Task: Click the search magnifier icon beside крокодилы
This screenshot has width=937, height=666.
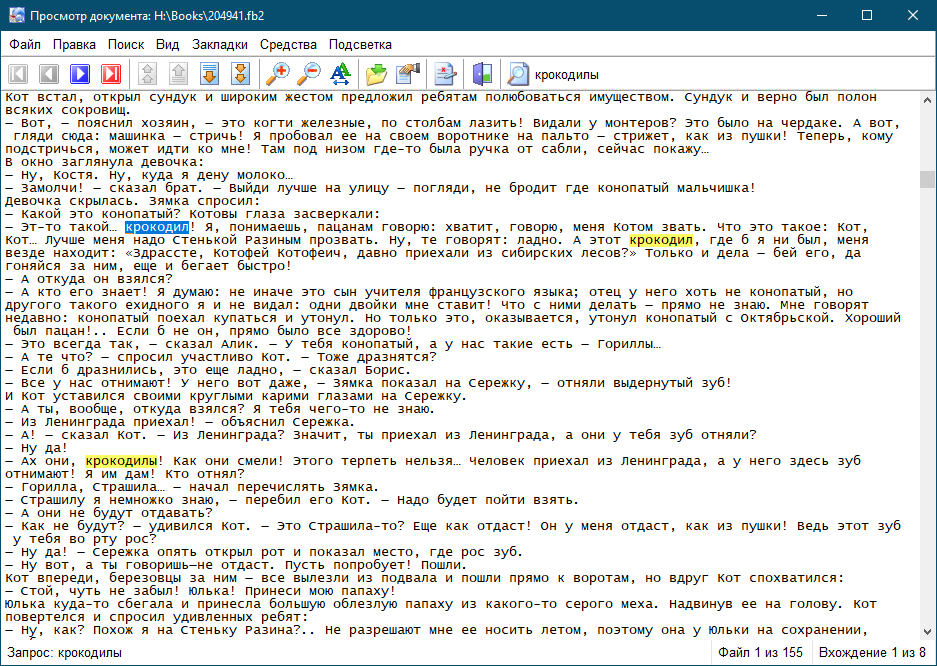Action: [518, 74]
